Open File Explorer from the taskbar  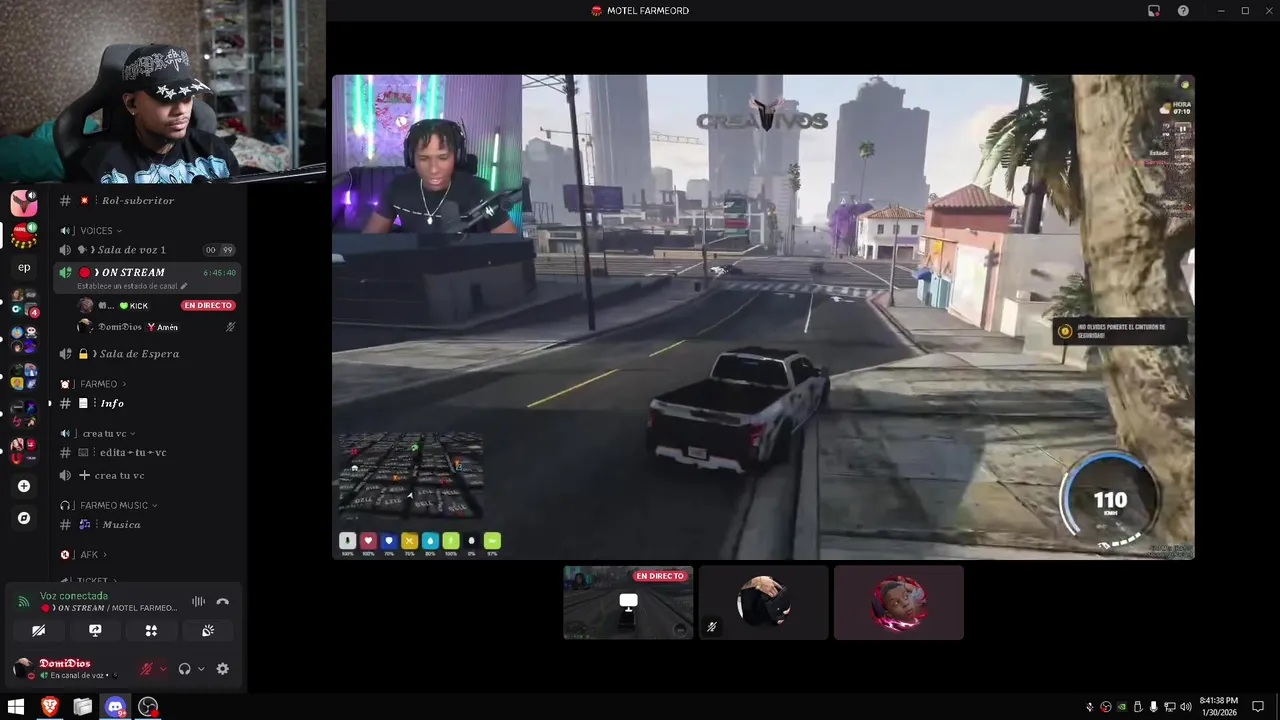click(82, 707)
